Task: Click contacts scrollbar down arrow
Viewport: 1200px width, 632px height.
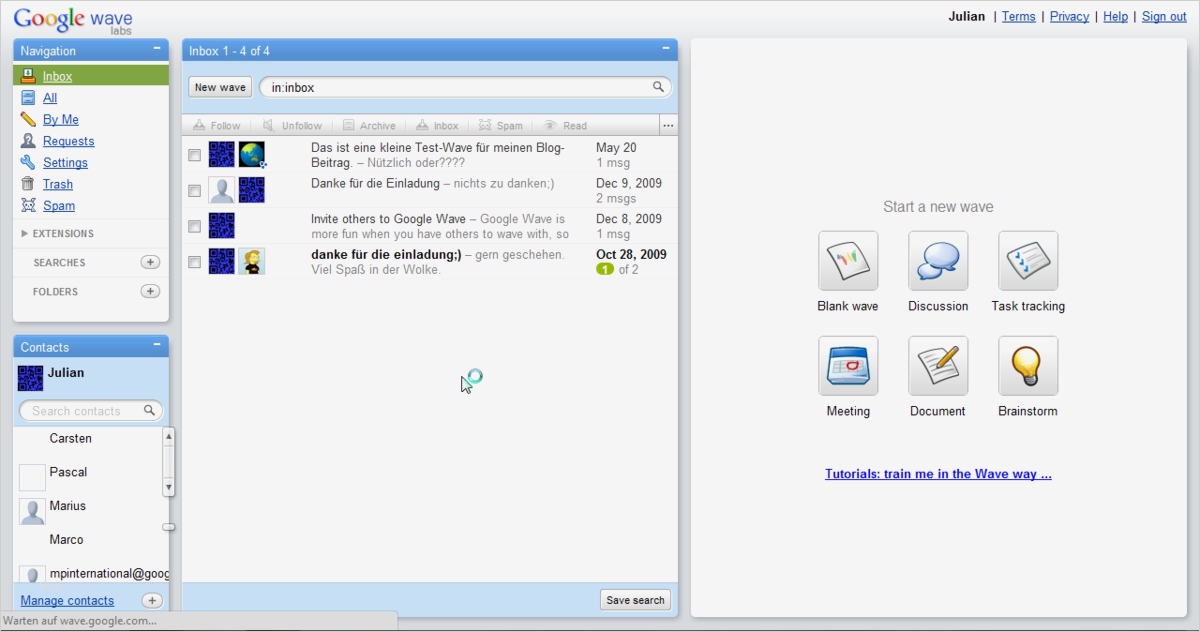Action: click(x=169, y=487)
